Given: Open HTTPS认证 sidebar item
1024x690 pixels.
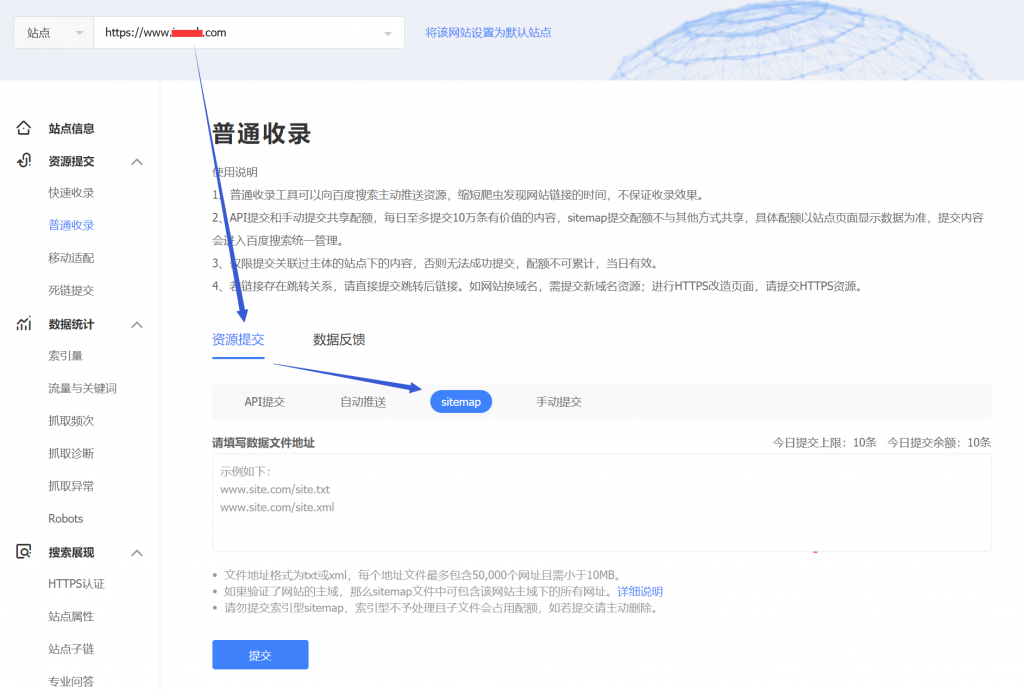Looking at the screenshot, I should [76, 584].
